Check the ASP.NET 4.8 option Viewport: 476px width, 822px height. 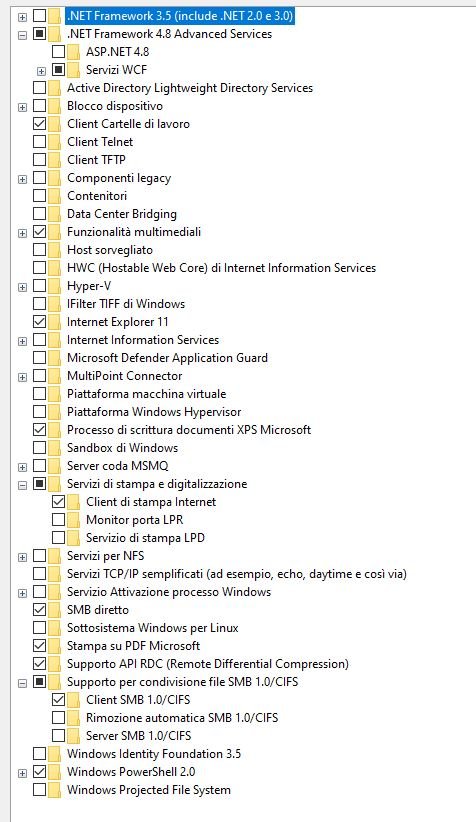point(59,51)
